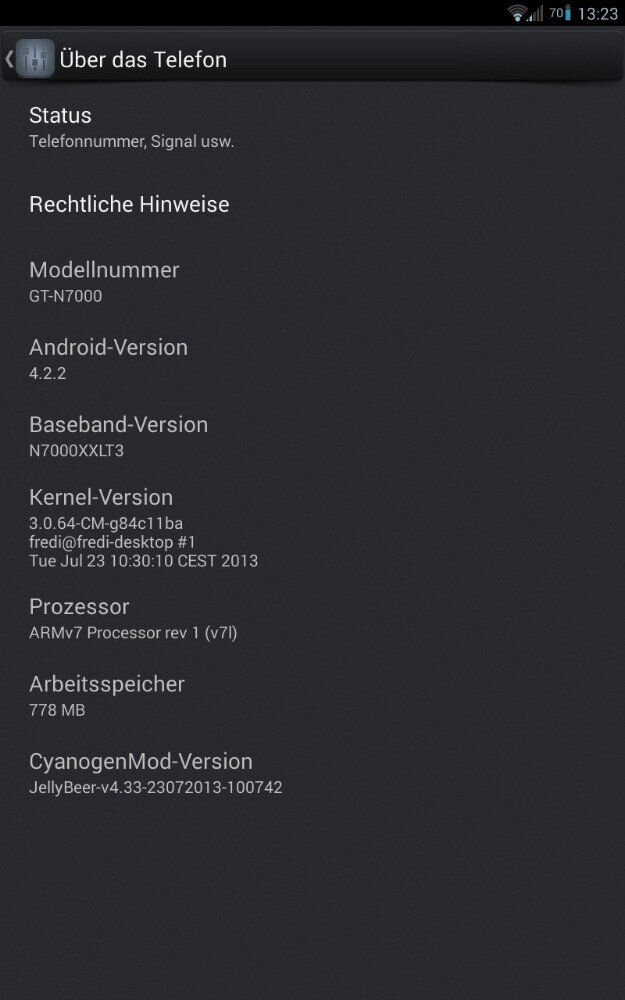The height and width of the screenshot is (1000, 625).
Task: Tap the Android-Version entry
Action: click(x=312, y=359)
